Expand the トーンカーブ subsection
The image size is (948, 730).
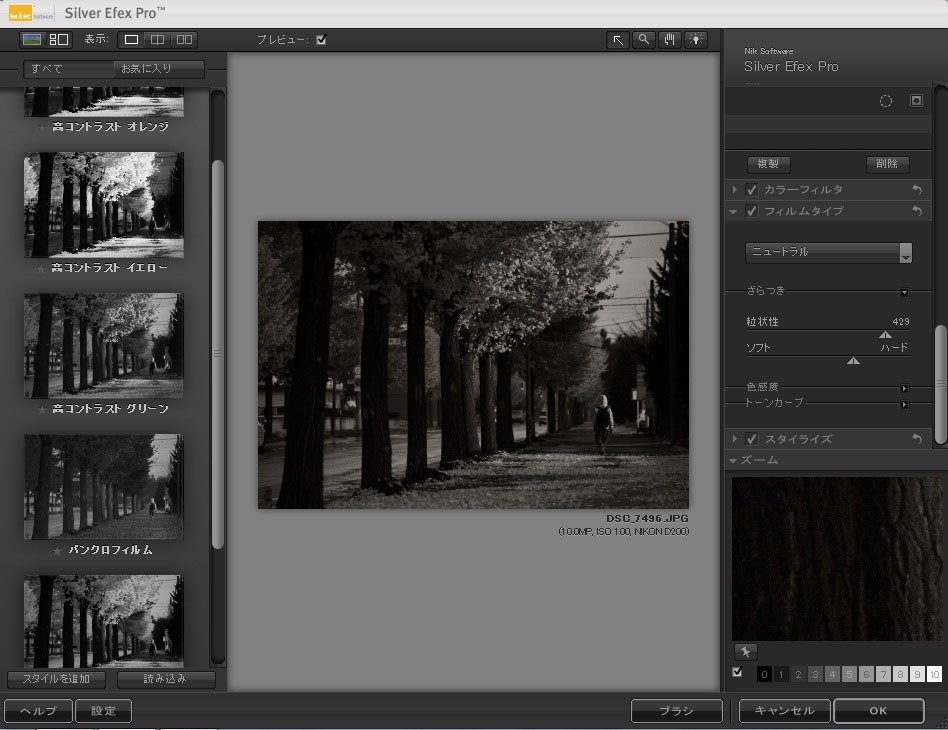coord(904,405)
